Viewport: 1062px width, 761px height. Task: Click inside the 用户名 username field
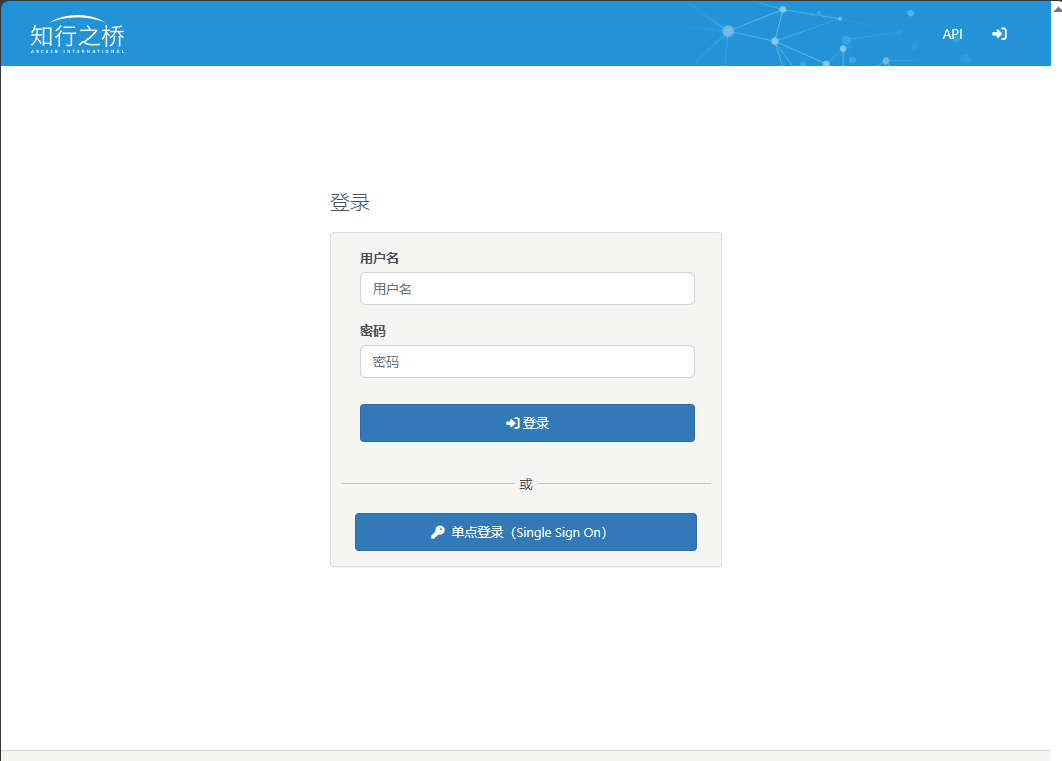pos(527,288)
